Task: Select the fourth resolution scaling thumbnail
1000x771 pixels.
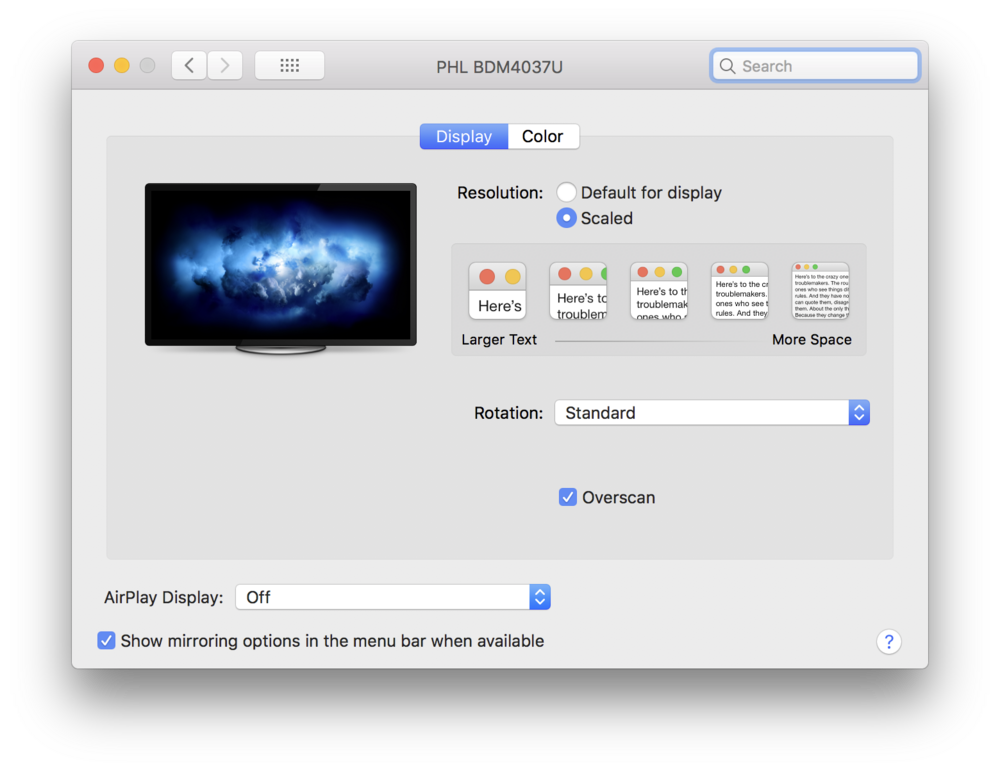Action: 739,291
